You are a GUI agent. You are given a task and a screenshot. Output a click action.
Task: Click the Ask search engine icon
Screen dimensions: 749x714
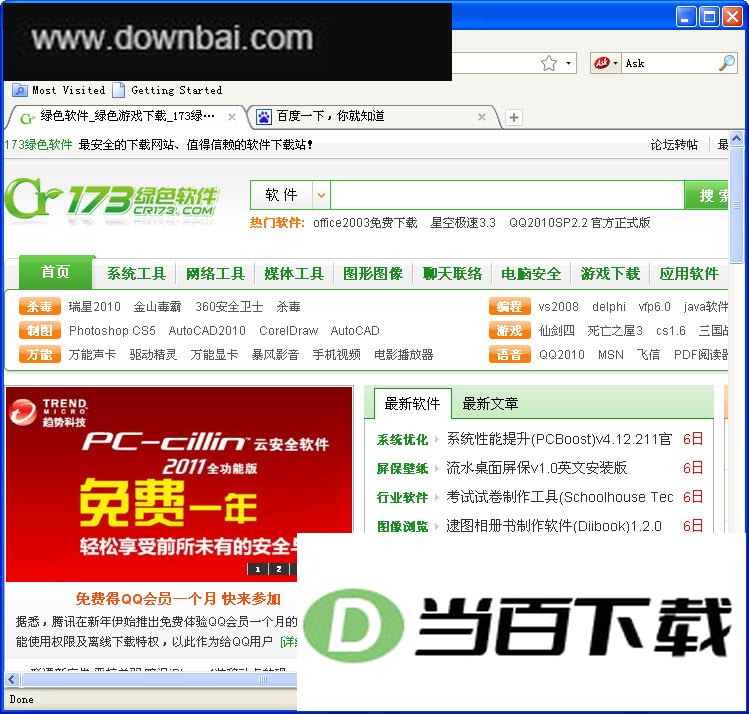pos(602,63)
